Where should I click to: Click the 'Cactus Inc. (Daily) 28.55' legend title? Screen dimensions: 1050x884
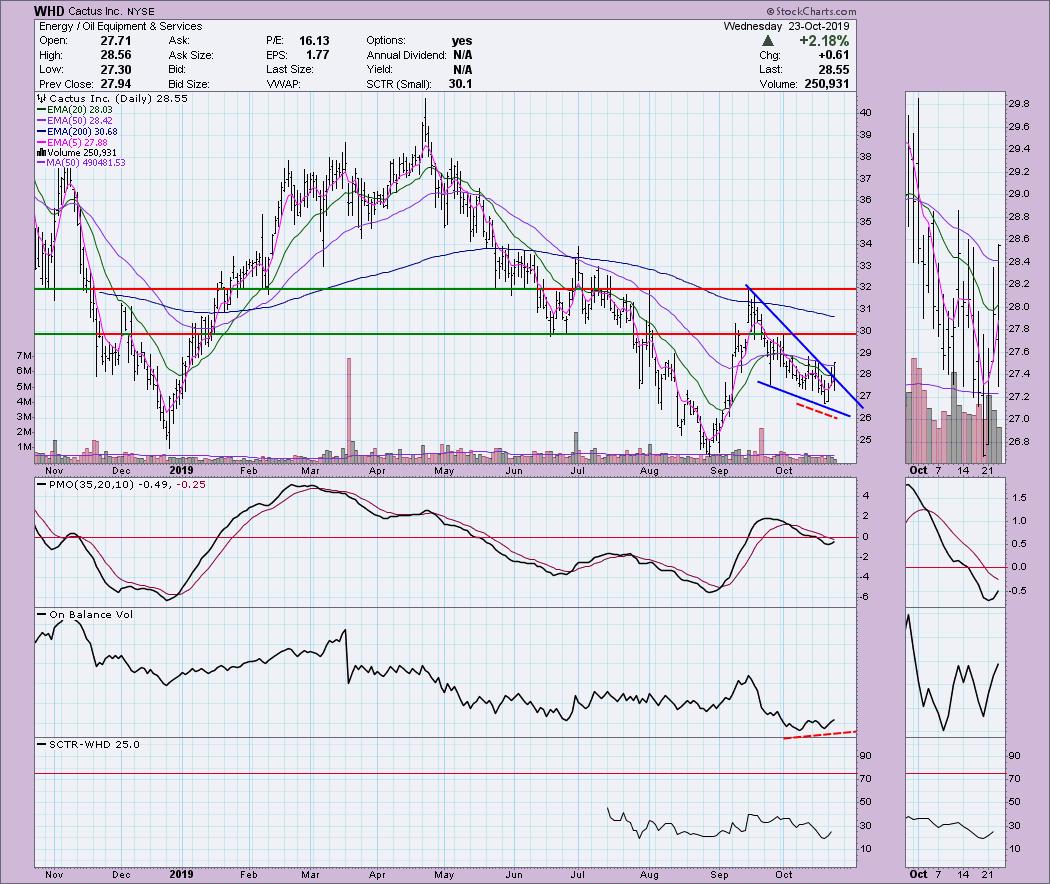click(119, 98)
